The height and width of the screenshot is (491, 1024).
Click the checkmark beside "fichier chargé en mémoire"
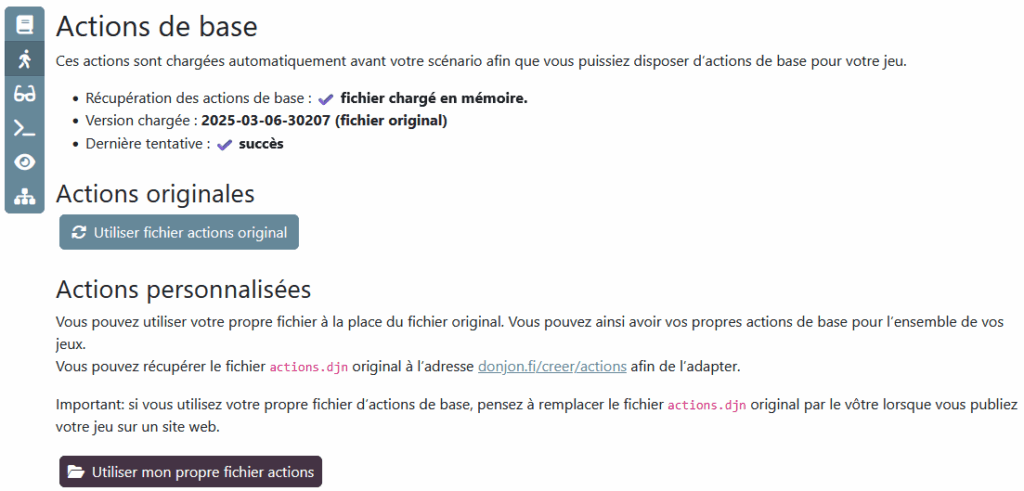click(325, 99)
